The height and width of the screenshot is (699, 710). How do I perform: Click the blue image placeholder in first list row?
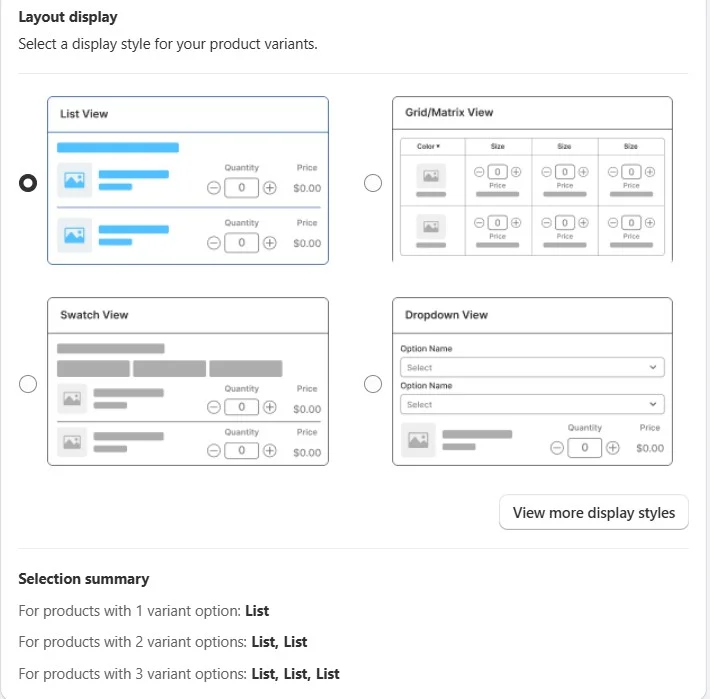pyautogui.click(x=74, y=180)
